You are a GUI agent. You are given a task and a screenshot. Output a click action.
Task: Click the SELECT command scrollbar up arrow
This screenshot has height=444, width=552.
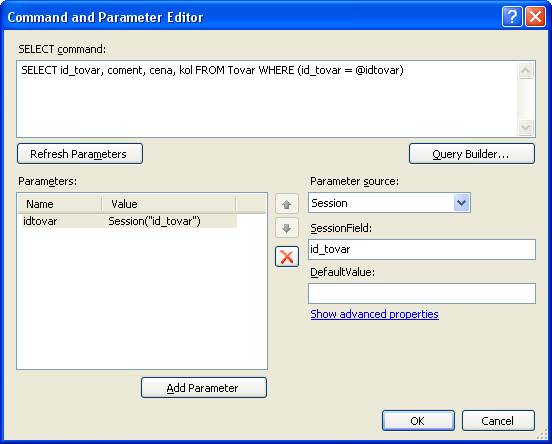click(x=526, y=71)
